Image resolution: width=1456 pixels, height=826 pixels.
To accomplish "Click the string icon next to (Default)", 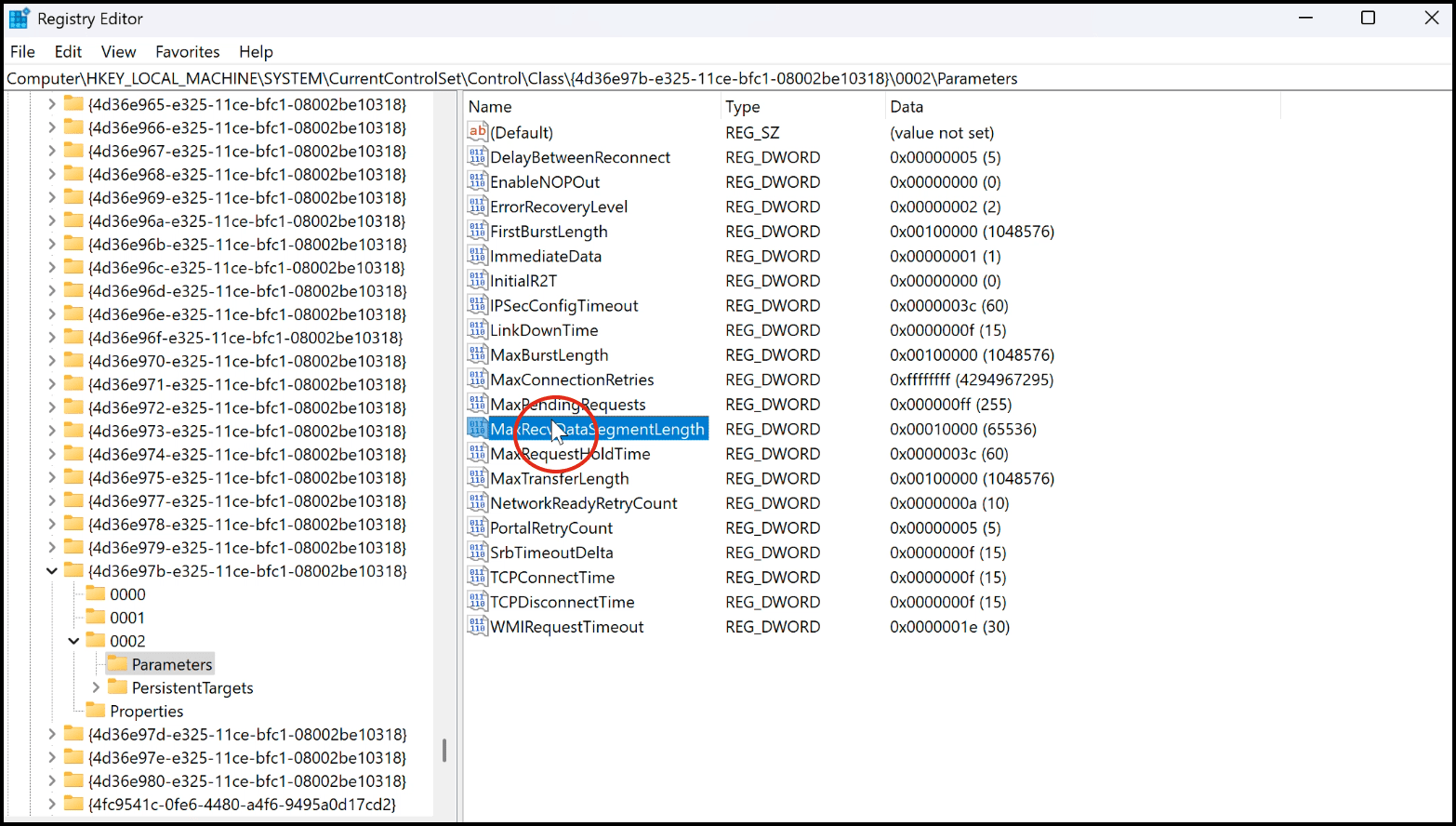I will [x=477, y=132].
